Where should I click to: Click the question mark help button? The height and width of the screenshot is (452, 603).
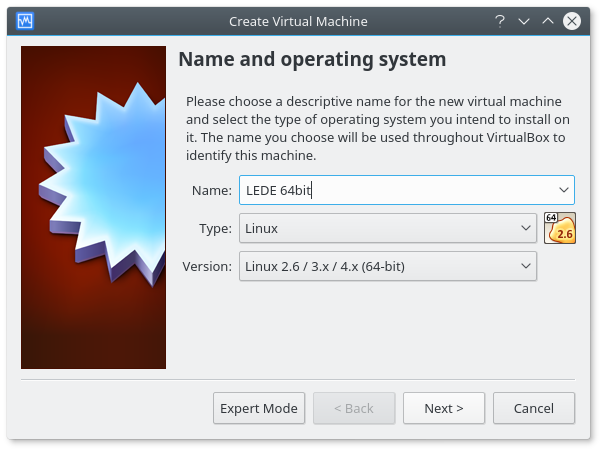pos(500,21)
